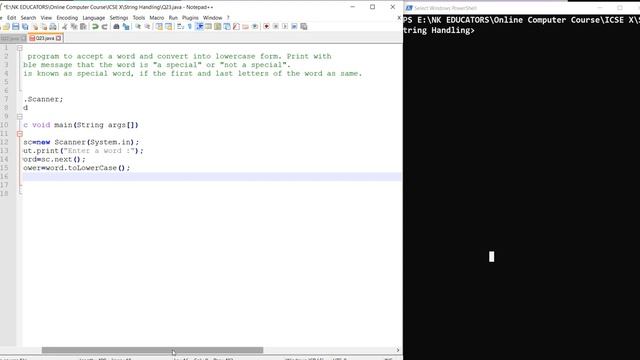Screen dimensions: 640x360
Task: Open the Settings menu
Action: [x=119, y=18]
